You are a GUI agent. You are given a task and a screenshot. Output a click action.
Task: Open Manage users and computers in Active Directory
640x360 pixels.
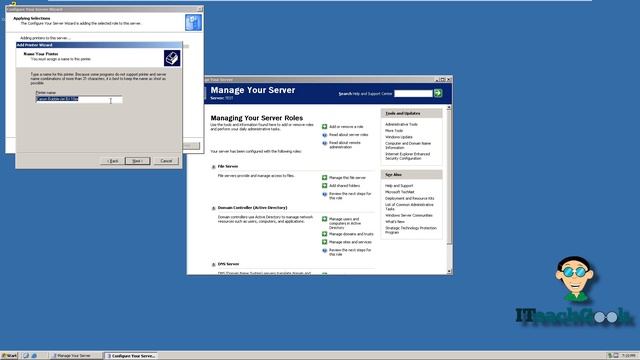click(x=345, y=223)
